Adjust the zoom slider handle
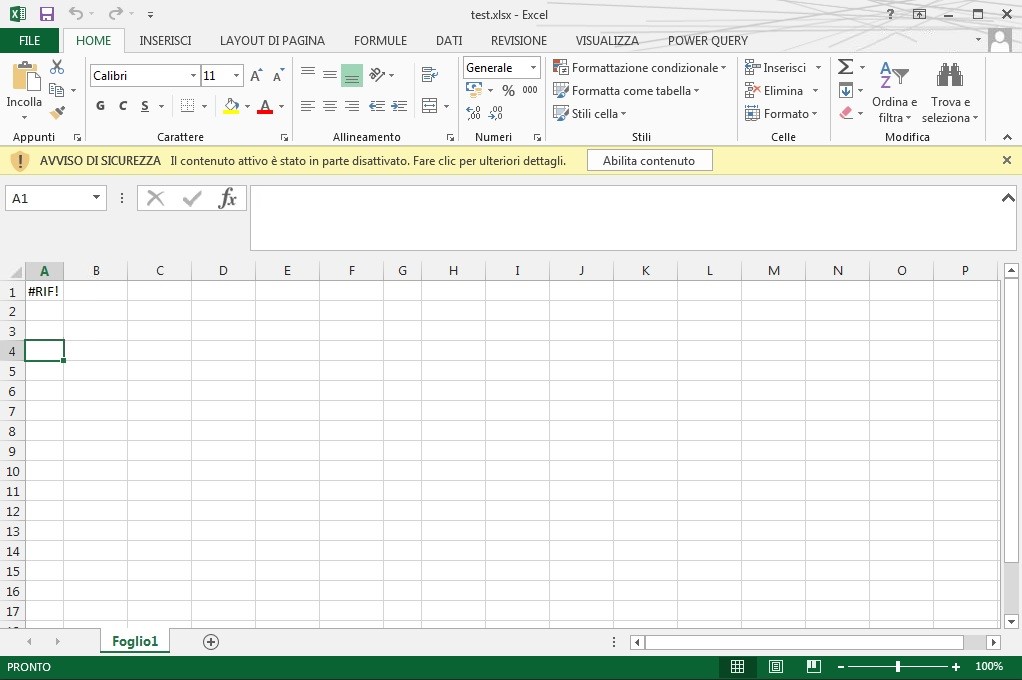Screen dimensions: 1022x680 pyautogui.click(x=898, y=666)
